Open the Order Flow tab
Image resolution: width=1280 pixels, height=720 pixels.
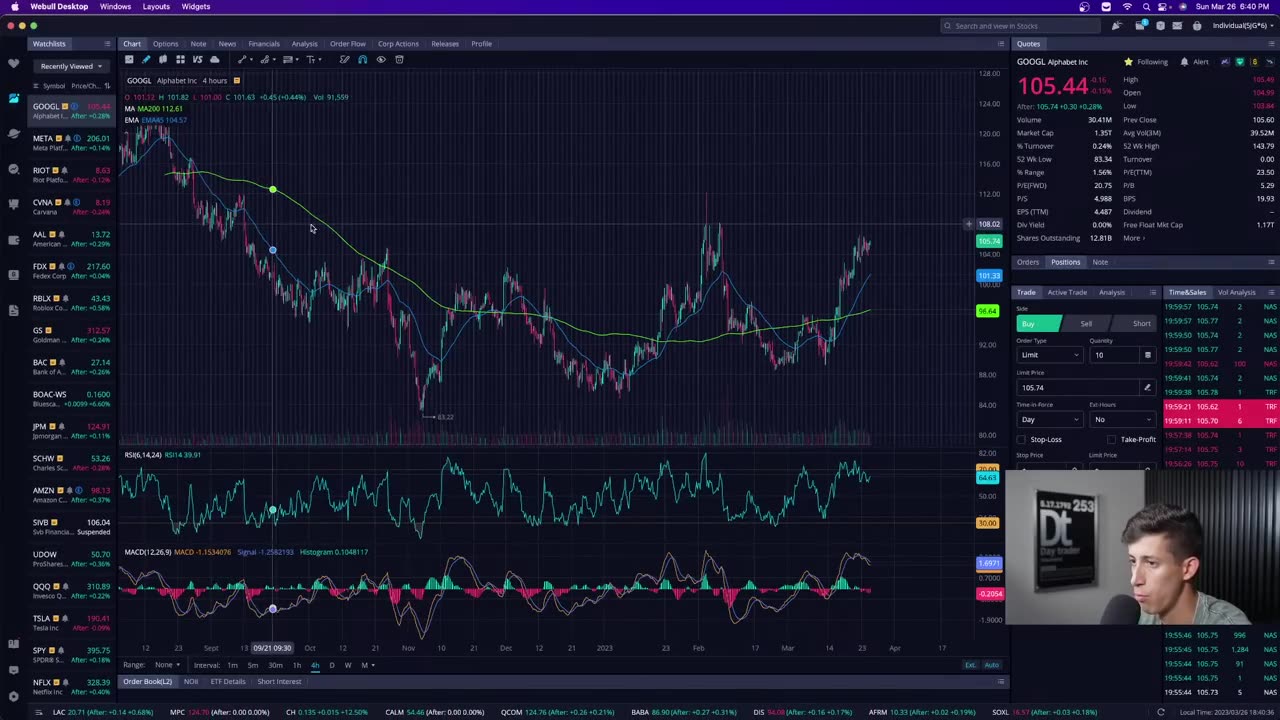[348, 44]
